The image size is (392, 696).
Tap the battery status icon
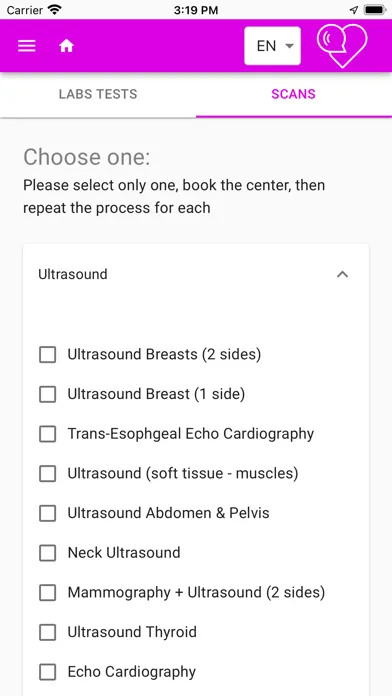(x=374, y=10)
